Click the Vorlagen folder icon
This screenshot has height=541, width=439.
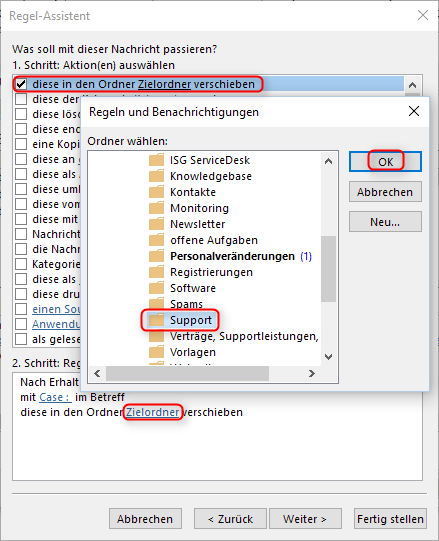156,352
